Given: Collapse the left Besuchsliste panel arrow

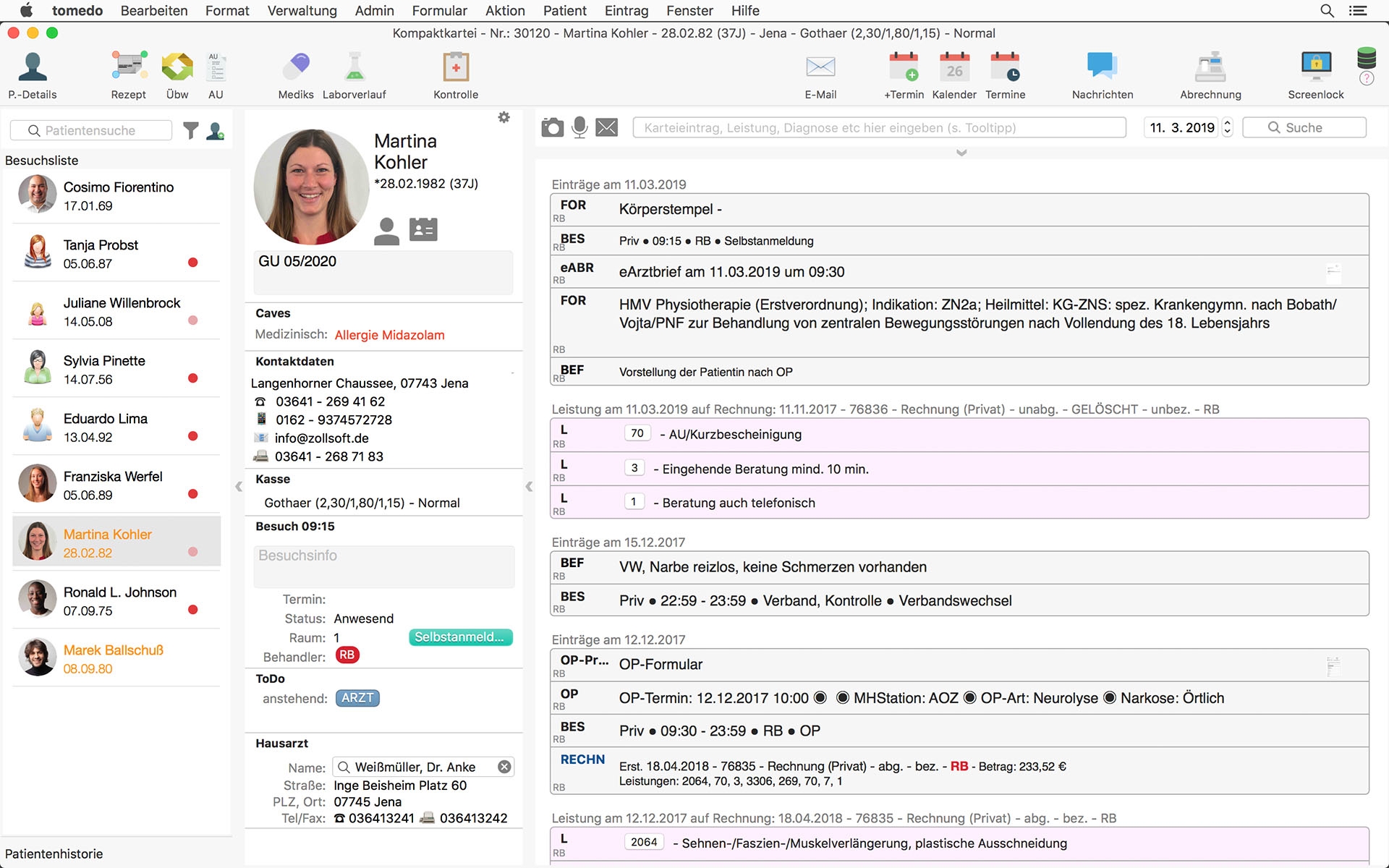Looking at the screenshot, I should click(239, 487).
